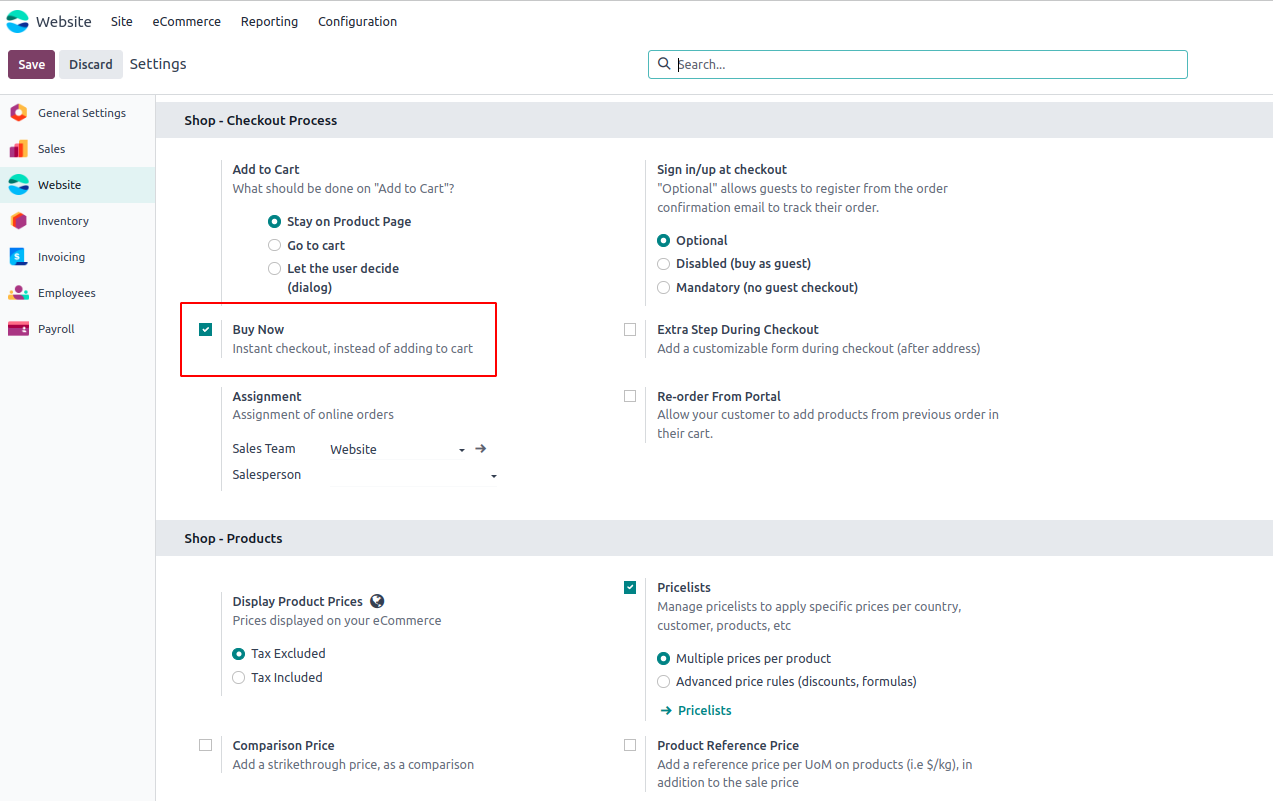Viewport: 1273px width, 801px height.
Task: Open Payroll settings icon
Action: [18, 329]
